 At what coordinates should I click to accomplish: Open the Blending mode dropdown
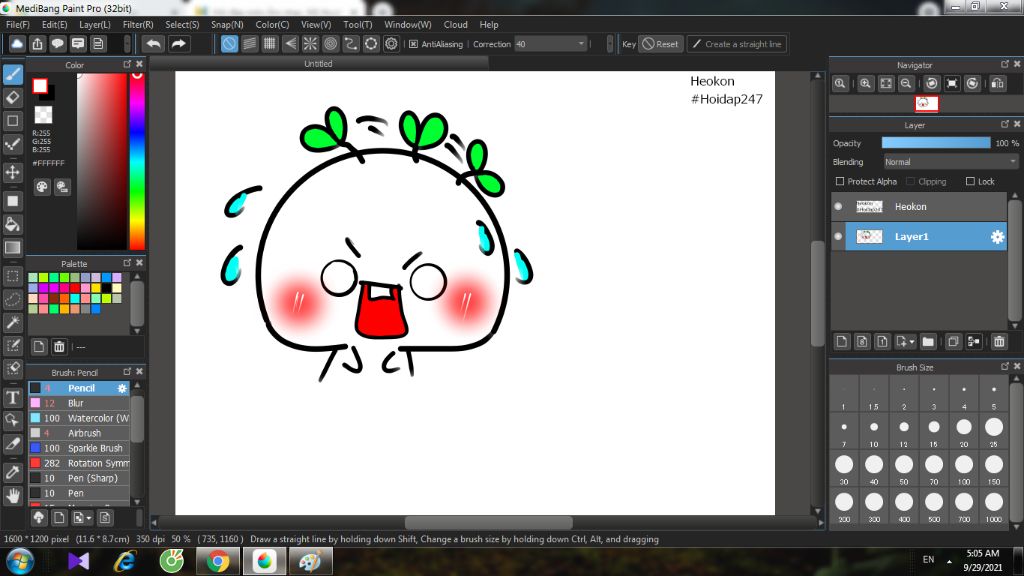pos(951,162)
